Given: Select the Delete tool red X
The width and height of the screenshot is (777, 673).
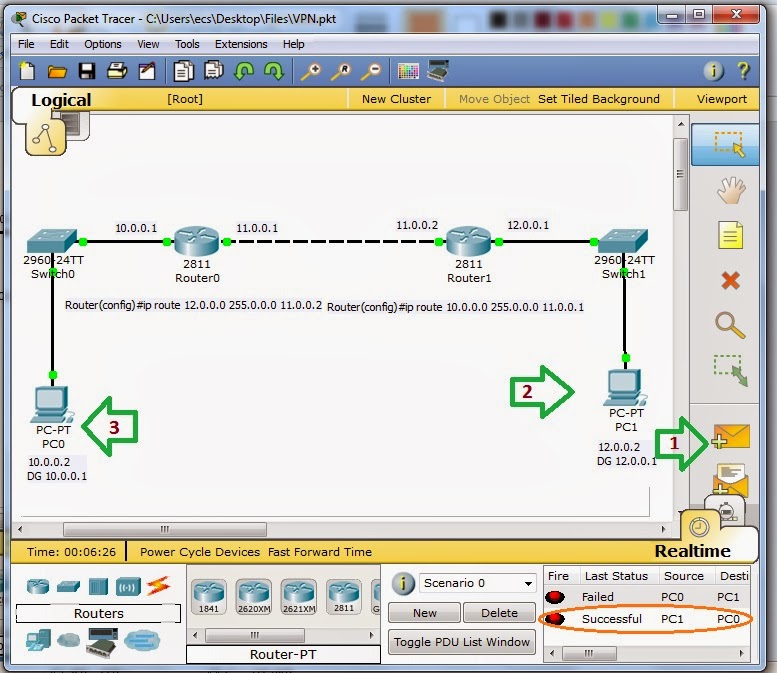Looking at the screenshot, I should tap(730, 280).
